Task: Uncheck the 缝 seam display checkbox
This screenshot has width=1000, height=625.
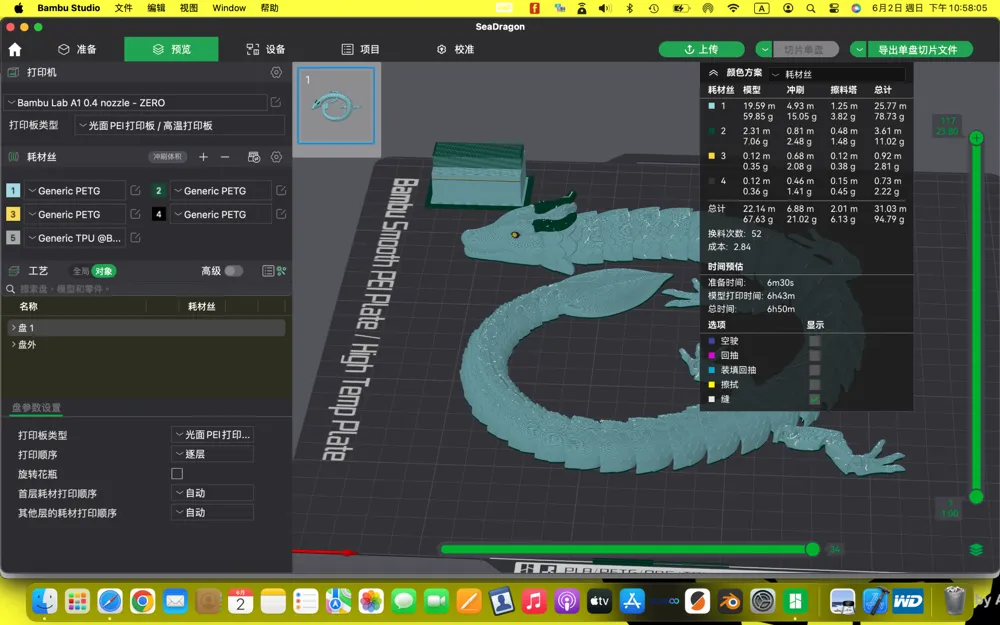Action: coord(814,399)
